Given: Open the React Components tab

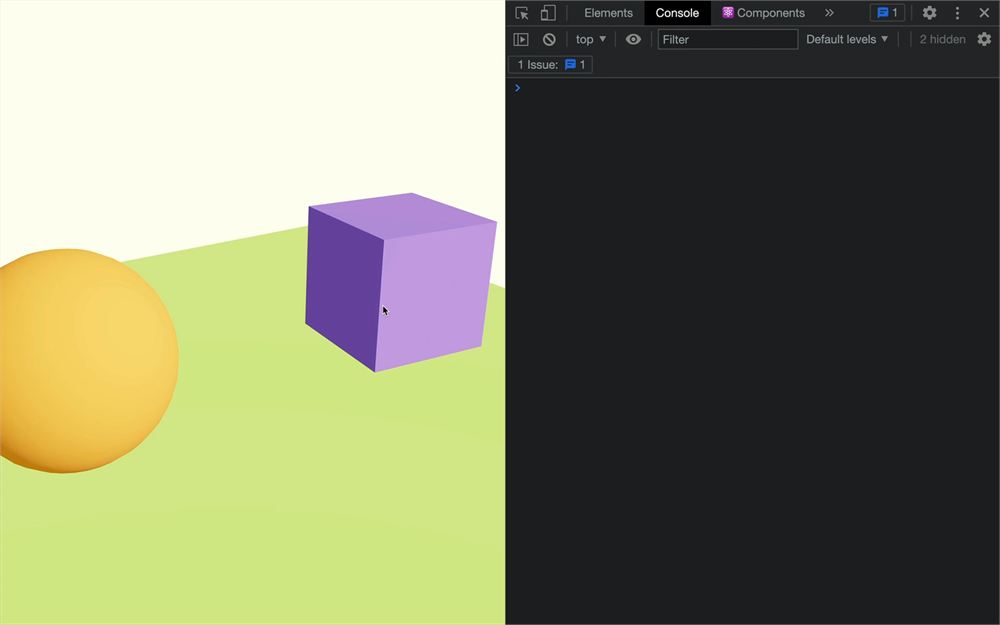Looking at the screenshot, I should tap(763, 13).
